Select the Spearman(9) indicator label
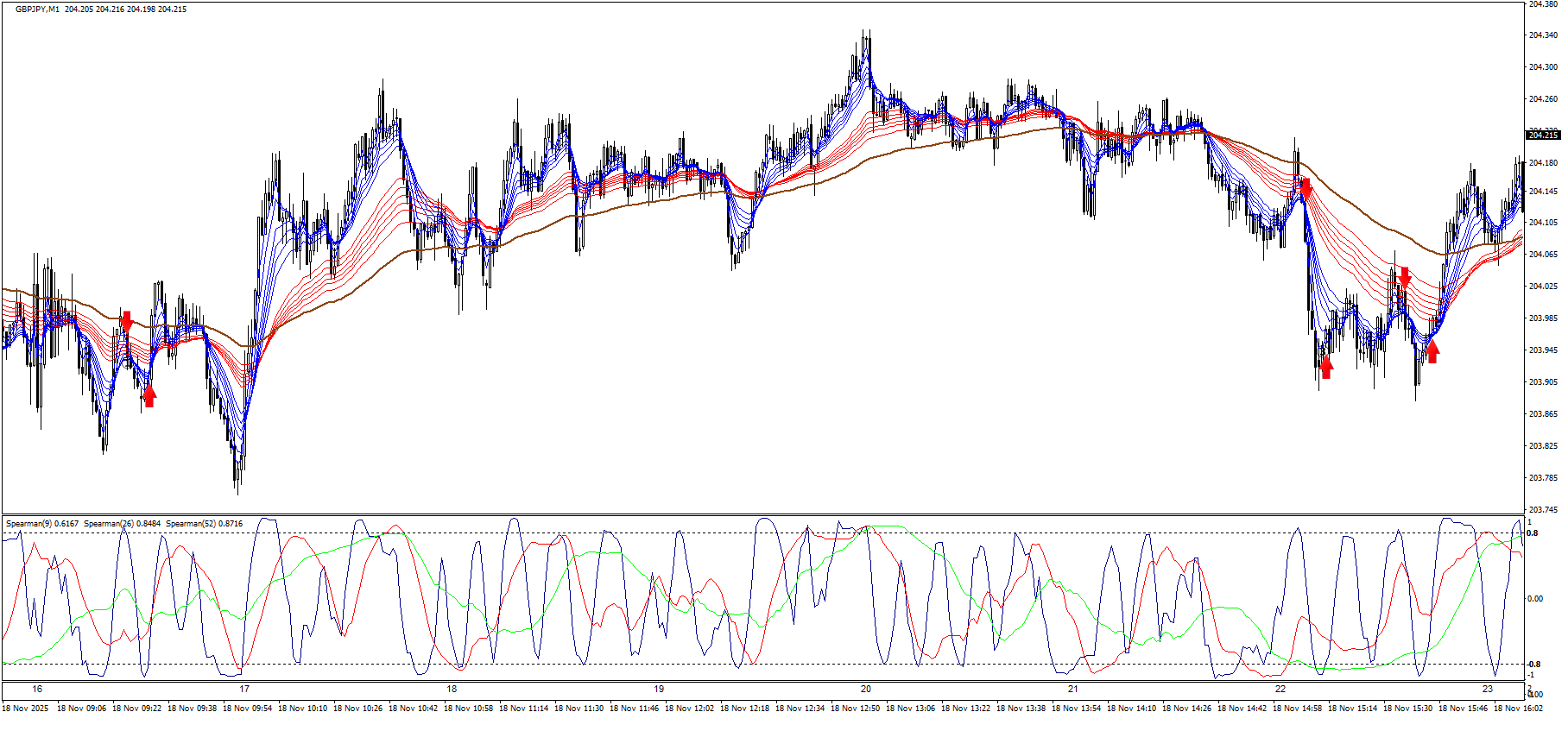Image resolution: width=1568 pixels, height=731 pixels. (x=28, y=524)
